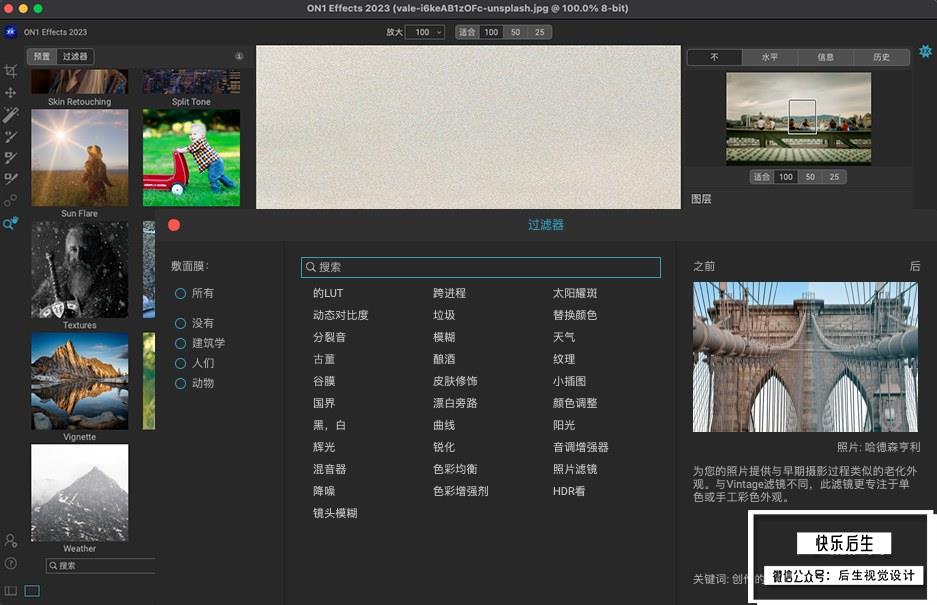
Task: Select the lower brush-with-square masking tool
Action: (x=11, y=179)
